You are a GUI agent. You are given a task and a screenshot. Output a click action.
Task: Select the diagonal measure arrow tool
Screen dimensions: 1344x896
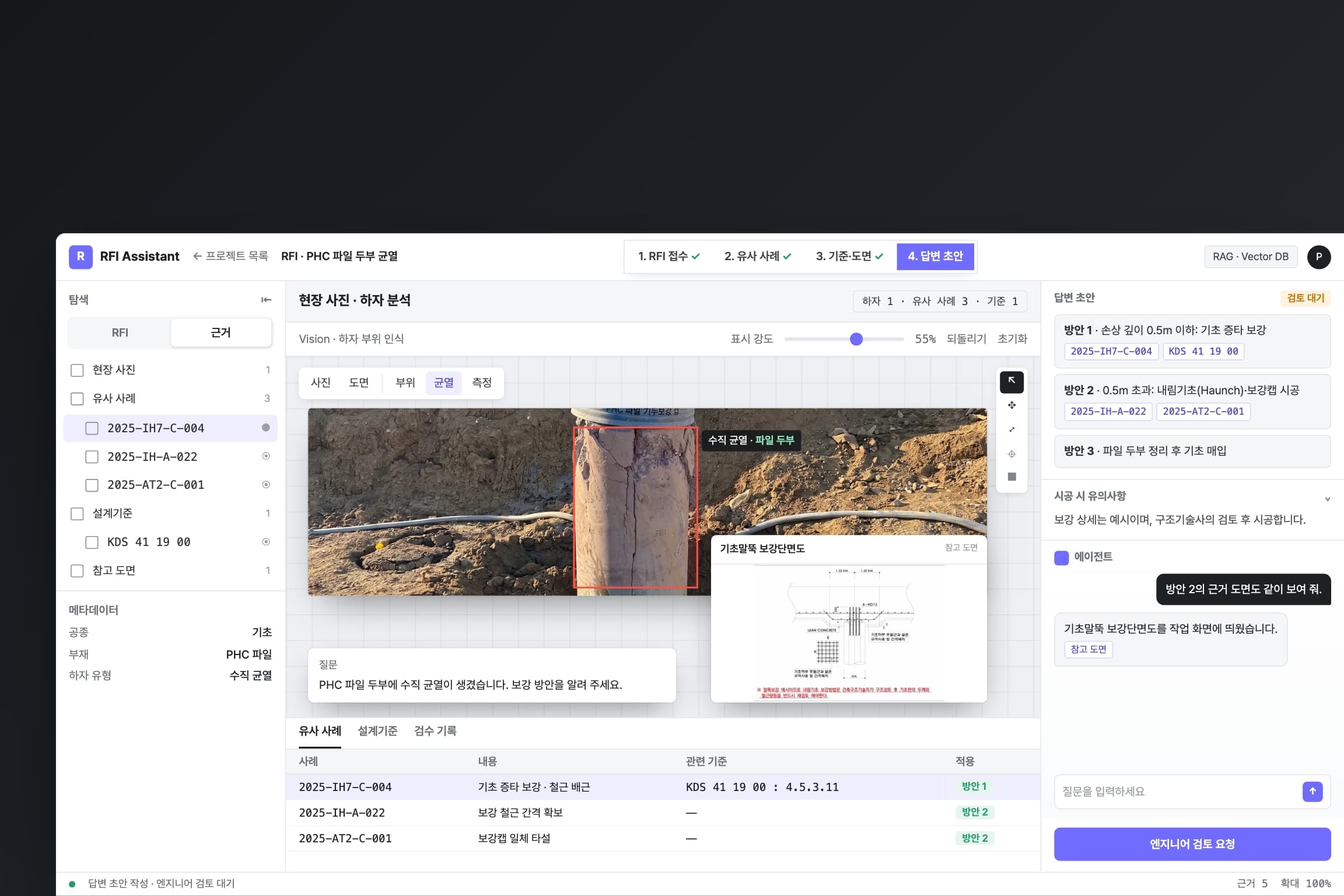[x=1012, y=430]
